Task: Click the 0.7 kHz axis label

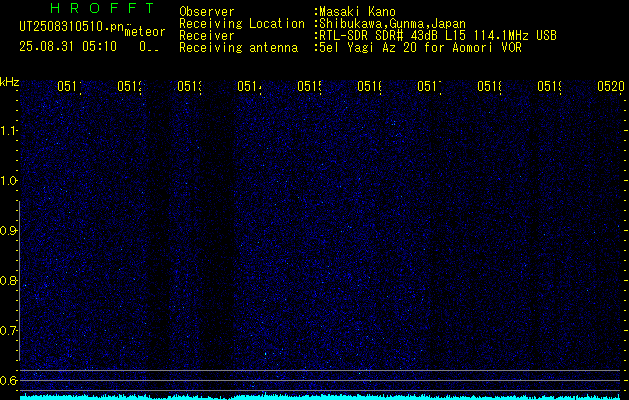Action: point(8,330)
